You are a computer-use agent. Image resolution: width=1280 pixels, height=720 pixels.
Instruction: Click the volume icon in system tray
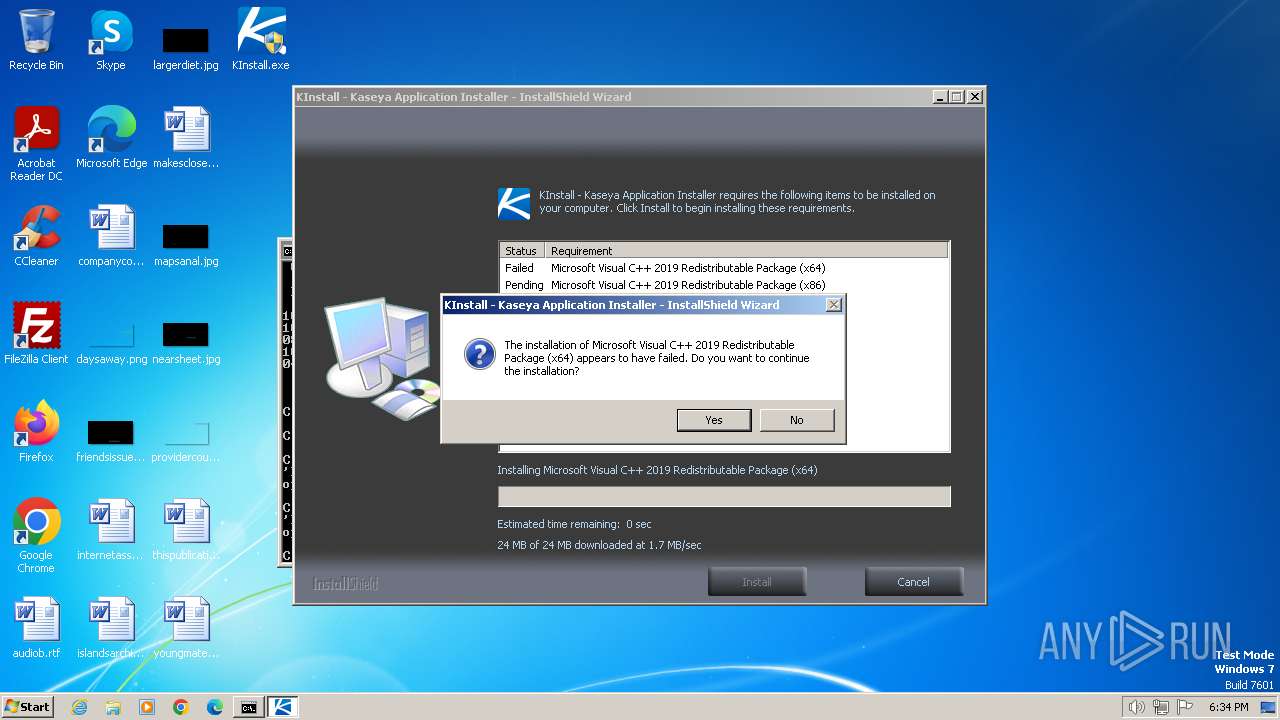1136,707
